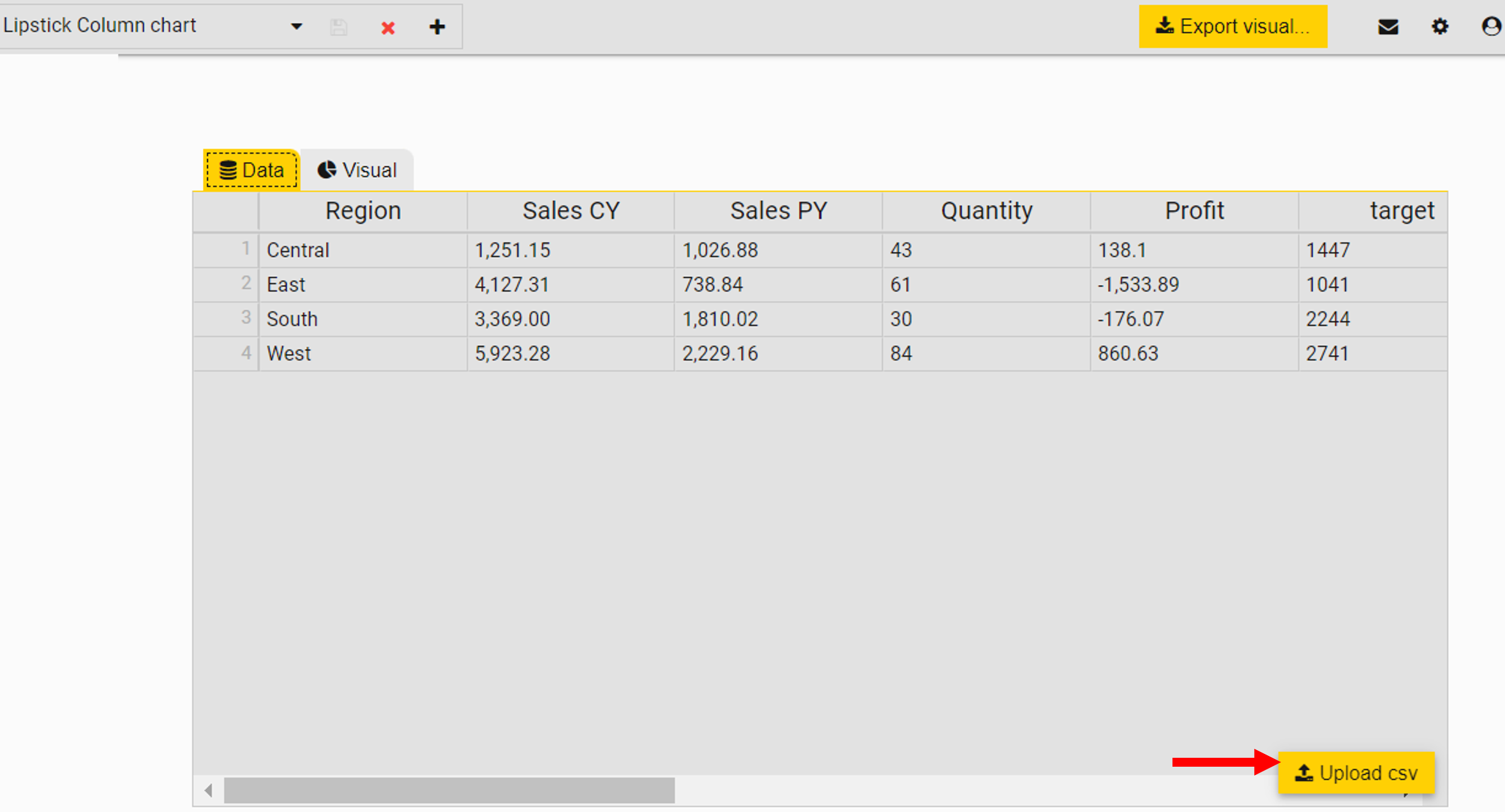Add a new chart with the plus icon

tap(437, 27)
